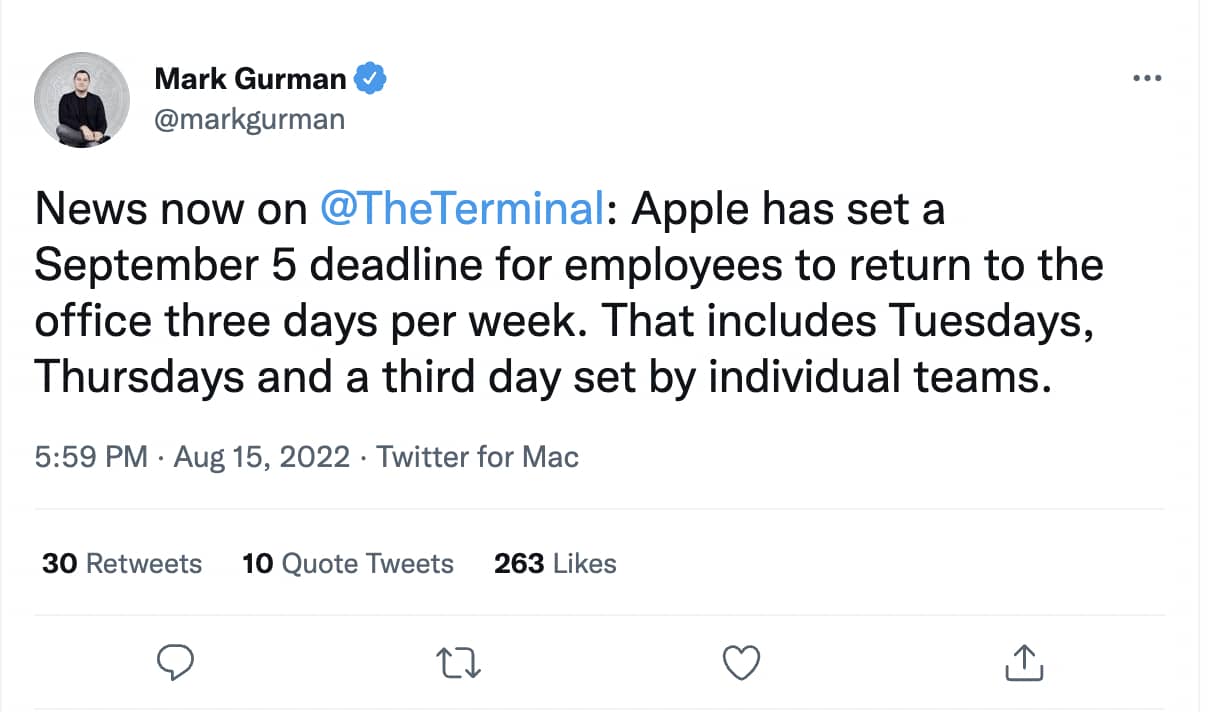Like the tweet with the heart icon
Image resolution: width=1208 pixels, height=712 pixels.
(x=741, y=662)
